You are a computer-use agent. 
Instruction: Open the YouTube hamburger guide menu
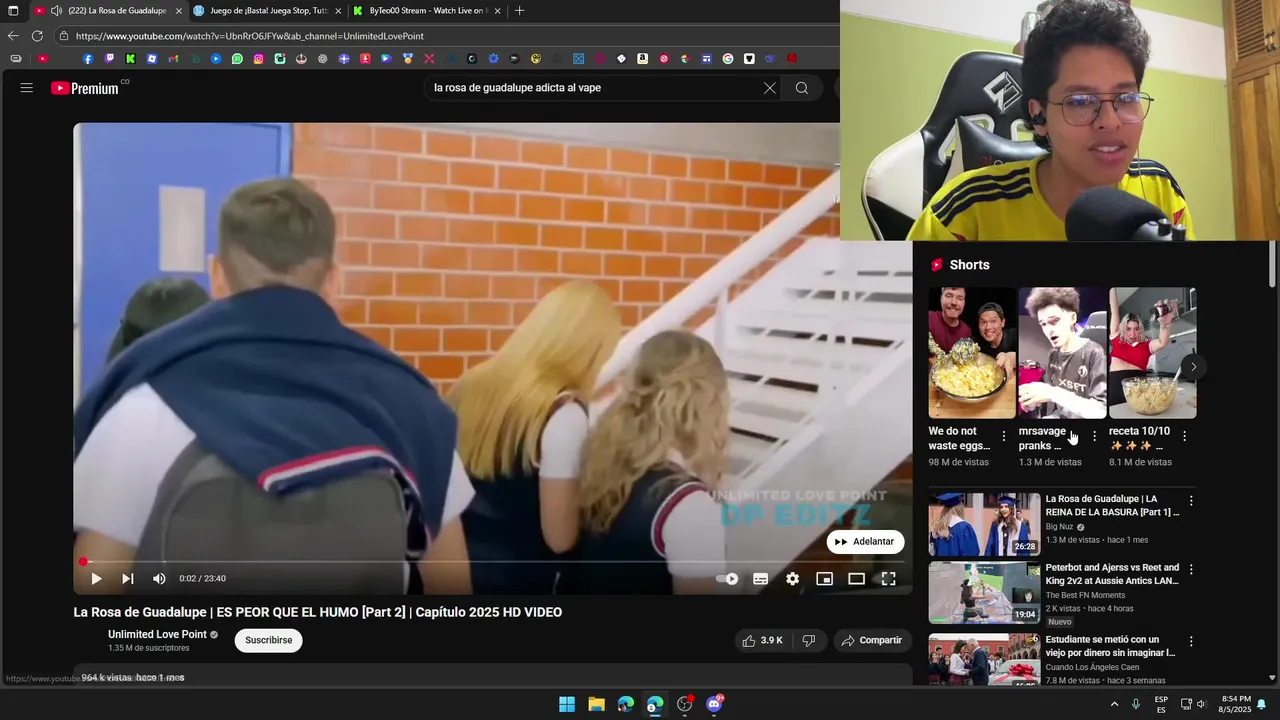[27, 88]
